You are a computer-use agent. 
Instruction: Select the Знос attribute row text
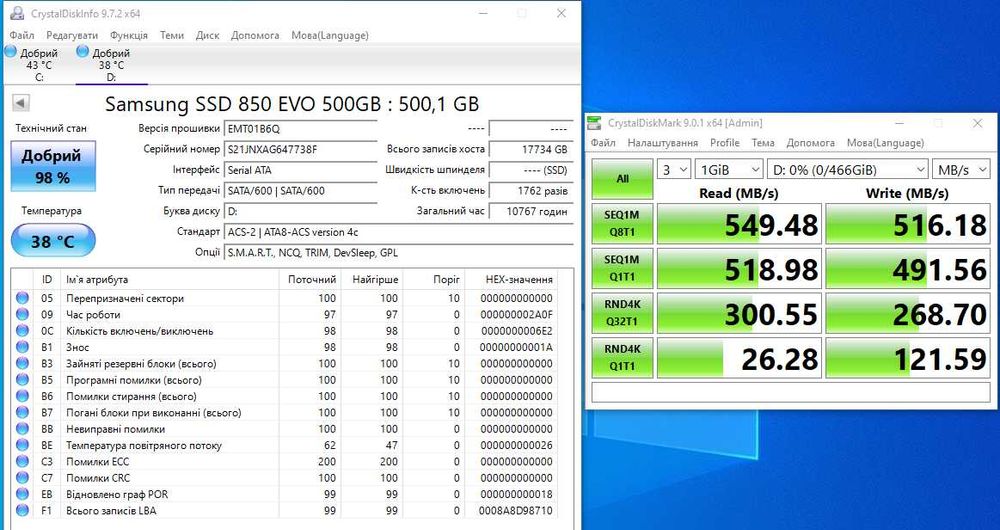pyautogui.click(x=78, y=347)
